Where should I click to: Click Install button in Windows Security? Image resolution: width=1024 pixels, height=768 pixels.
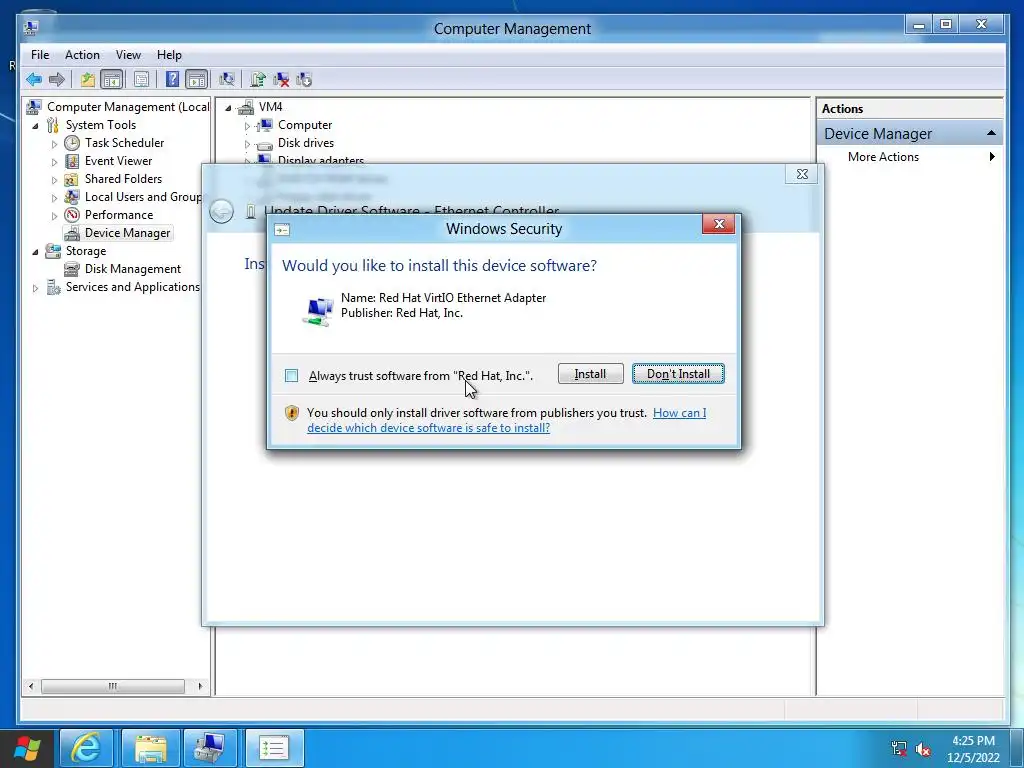coord(590,374)
